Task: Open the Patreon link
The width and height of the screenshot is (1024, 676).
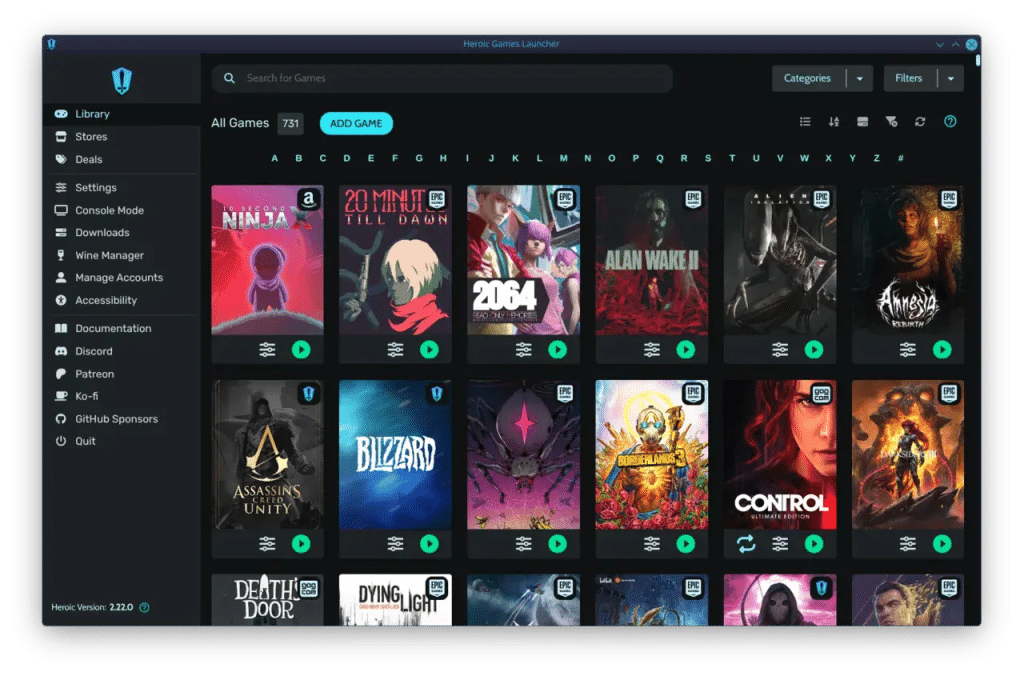Action: [121, 374]
